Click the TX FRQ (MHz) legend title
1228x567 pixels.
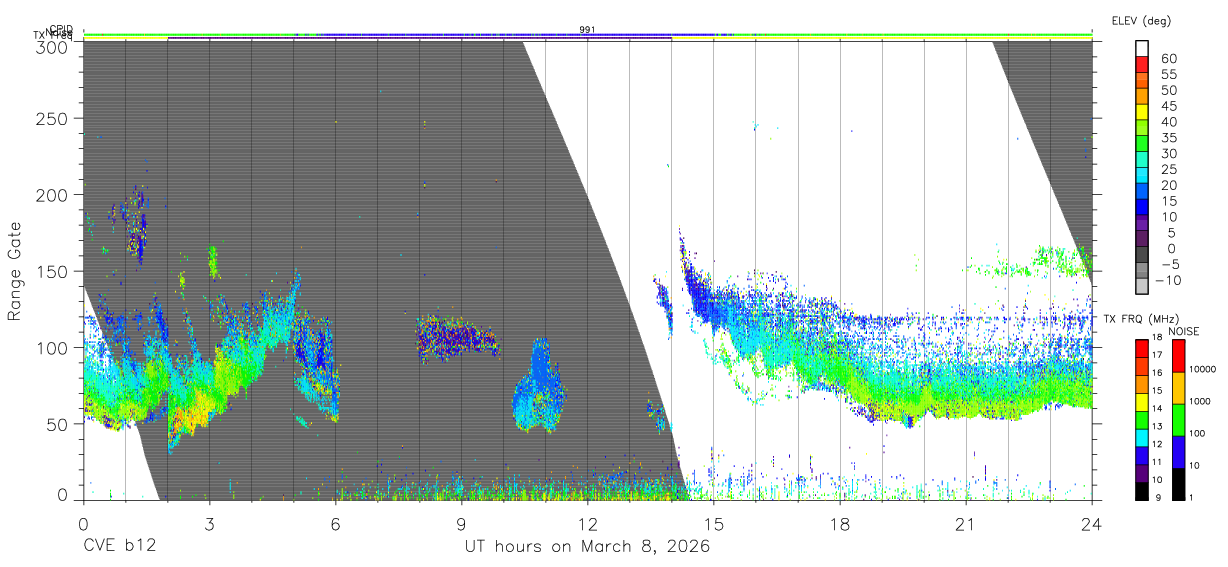click(x=1140, y=319)
